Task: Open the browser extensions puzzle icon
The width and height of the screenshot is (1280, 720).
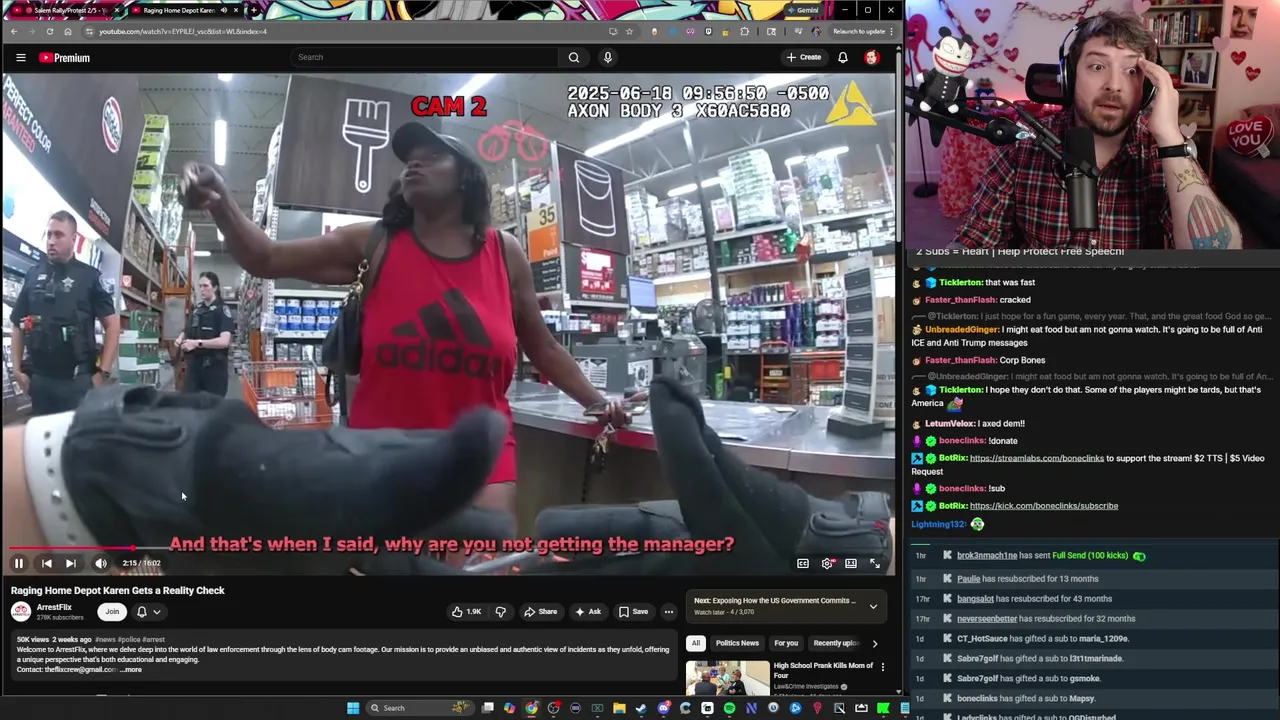Action: [744, 31]
